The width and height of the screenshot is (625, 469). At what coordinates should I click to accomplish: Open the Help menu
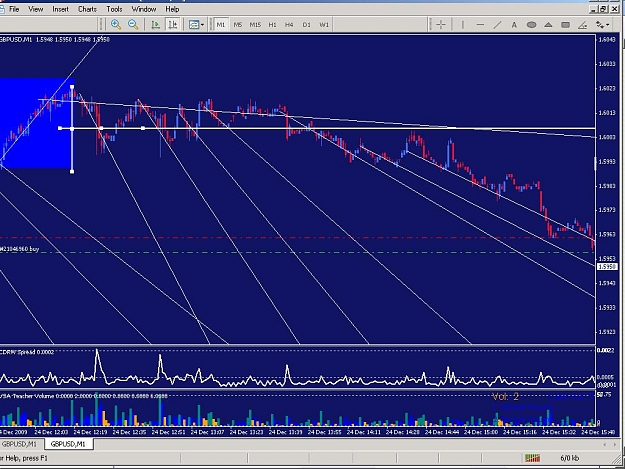click(x=172, y=9)
